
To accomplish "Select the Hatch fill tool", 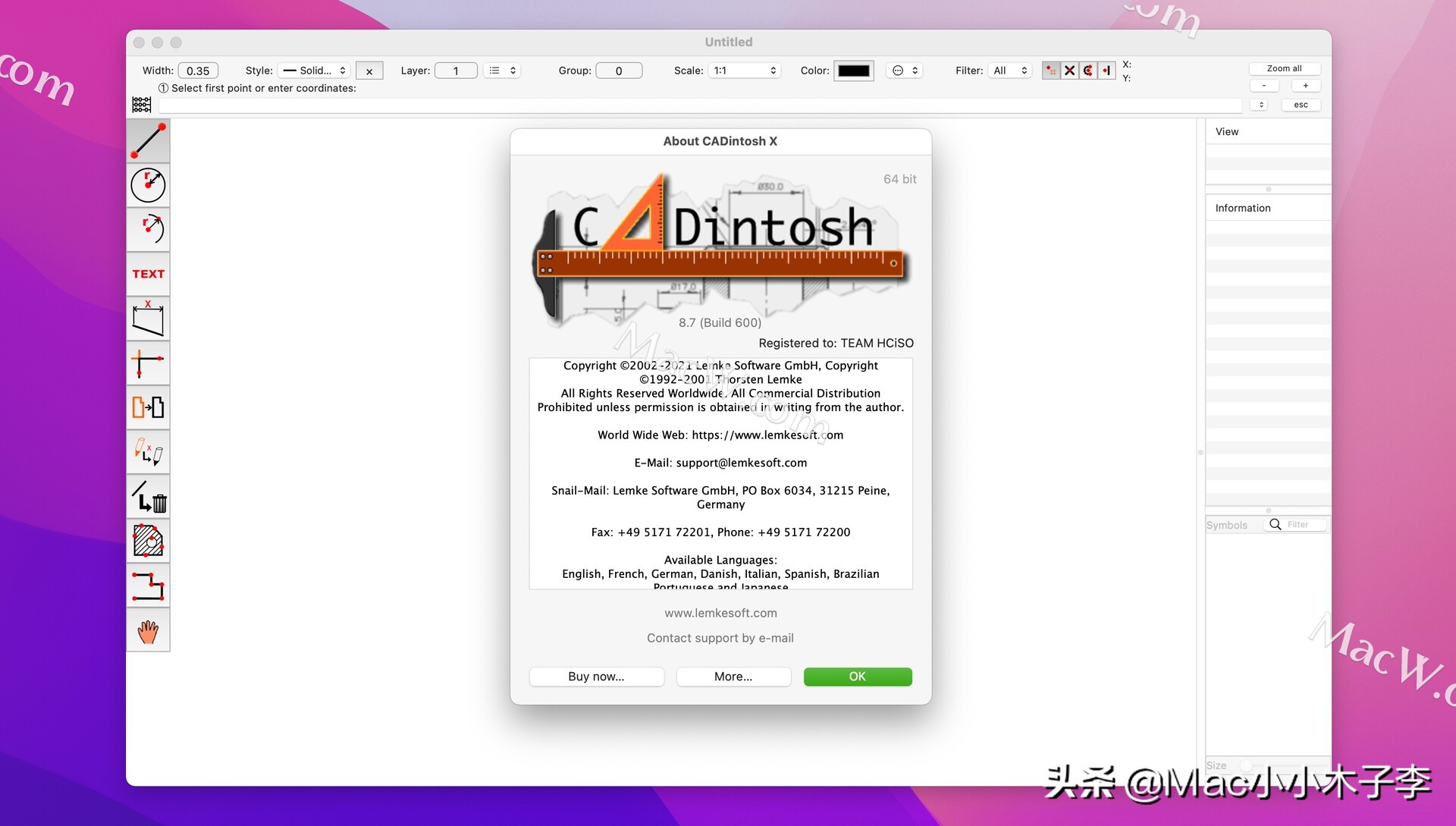I will pos(148,541).
